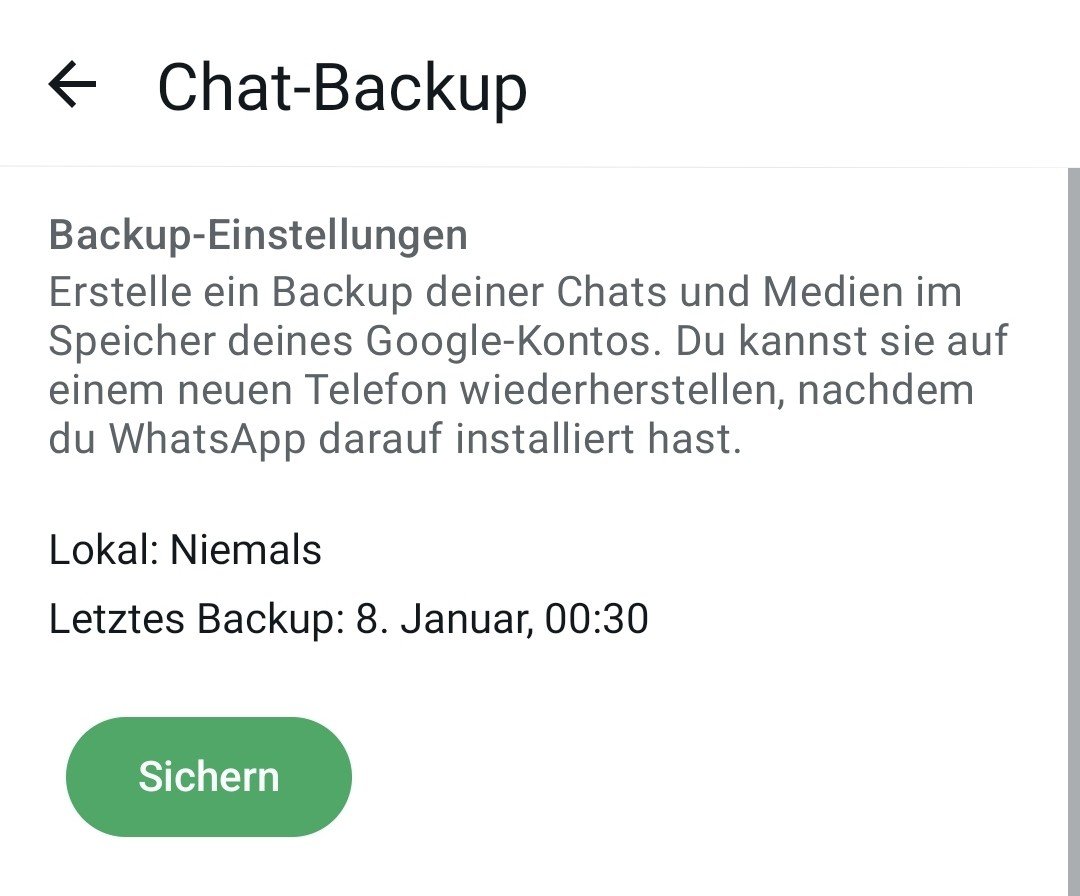Click the date 8. Januar
Image resolution: width=1080 pixels, height=896 pixels.
coord(443,618)
